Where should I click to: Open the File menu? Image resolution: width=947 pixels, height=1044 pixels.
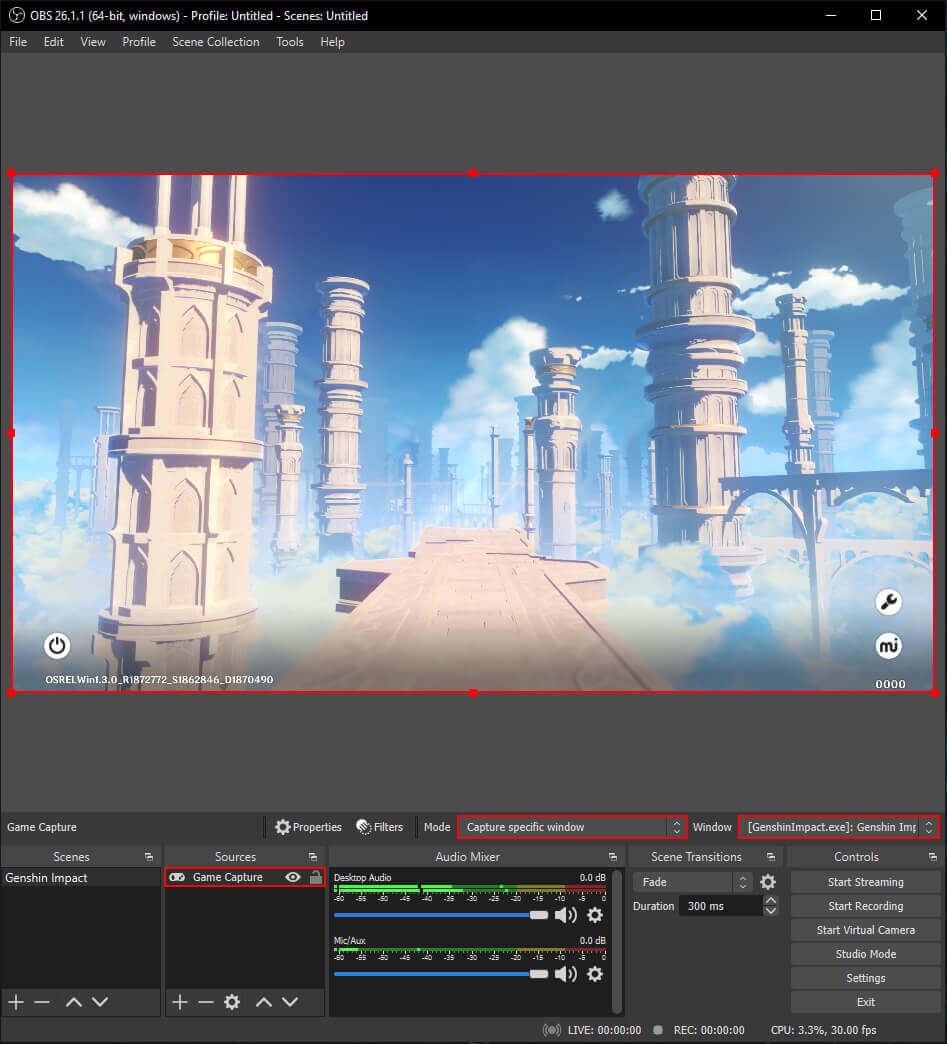coord(18,42)
